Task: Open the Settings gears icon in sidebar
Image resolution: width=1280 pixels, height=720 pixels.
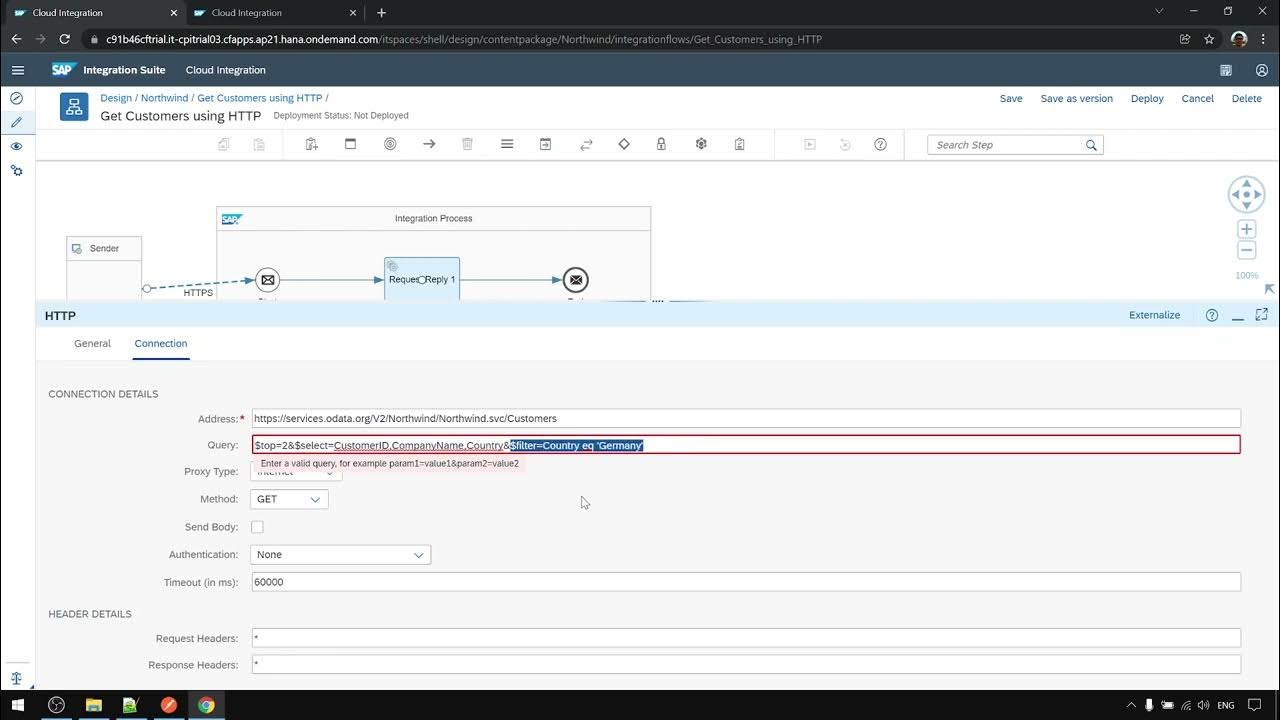Action: (x=16, y=171)
